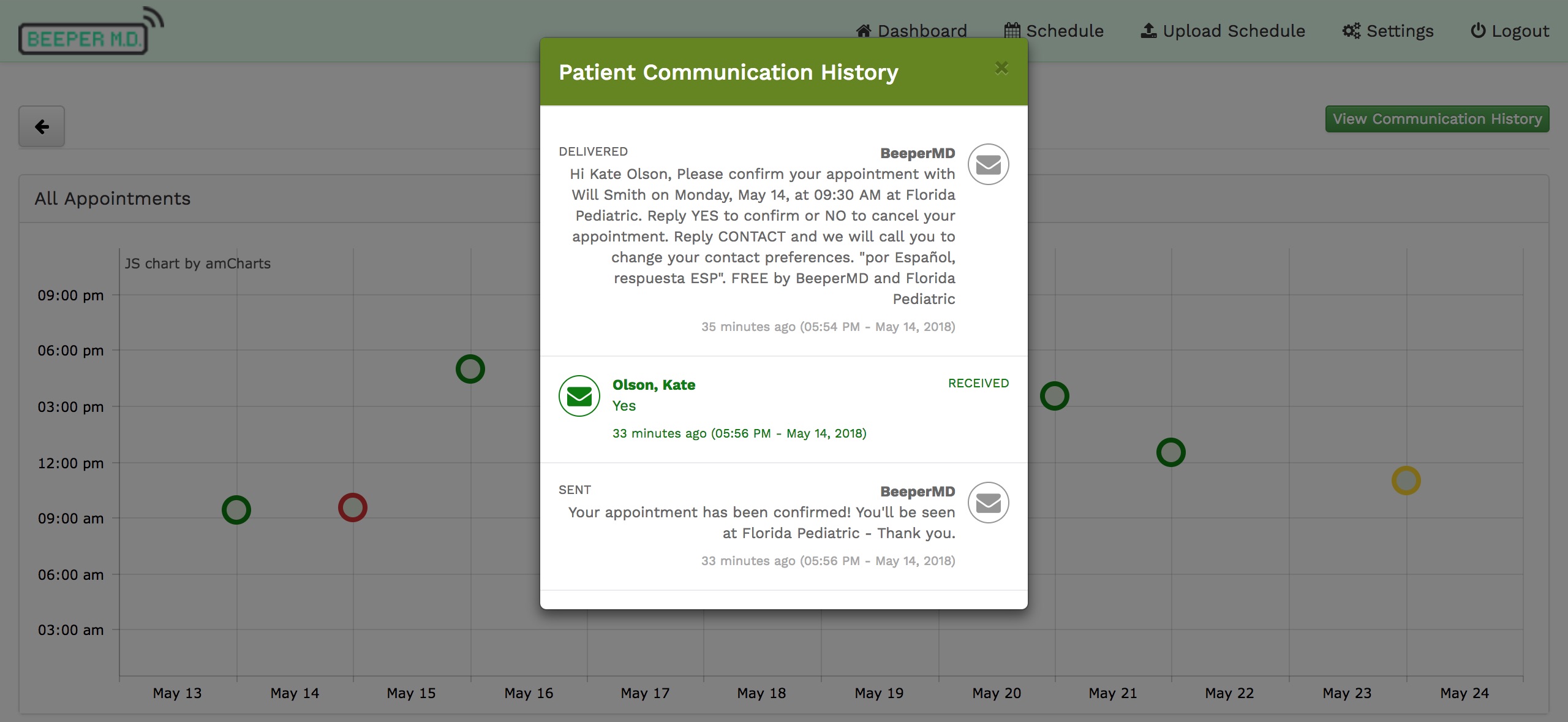
Task: Click the JS chart by amCharts link
Action: pos(197,264)
